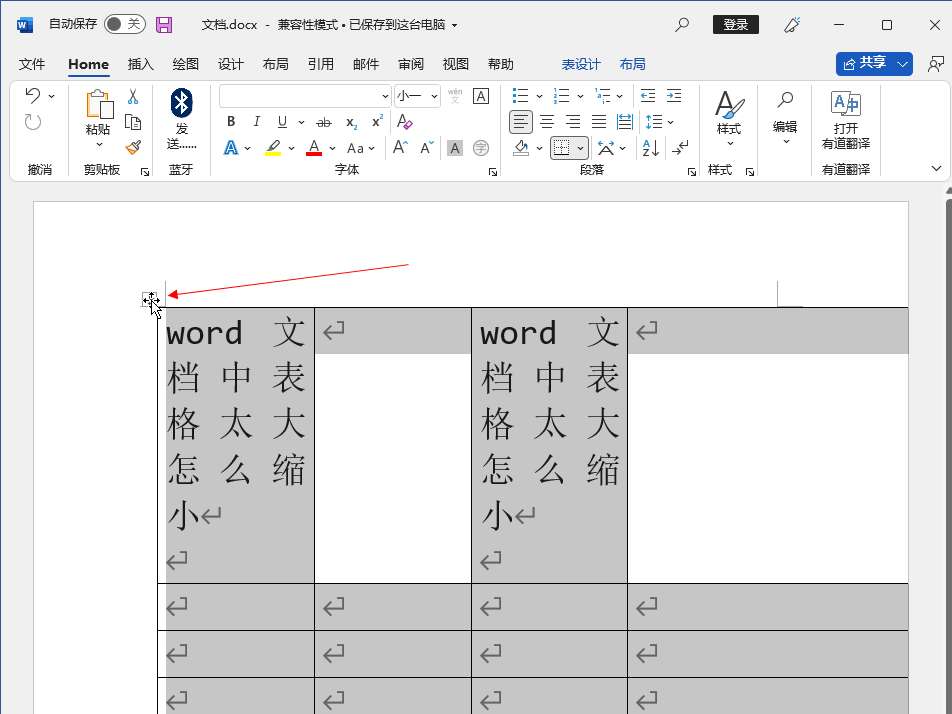Expand font color options arrow
The width and height of the screenshot is (952, 714).
point(332,148)
